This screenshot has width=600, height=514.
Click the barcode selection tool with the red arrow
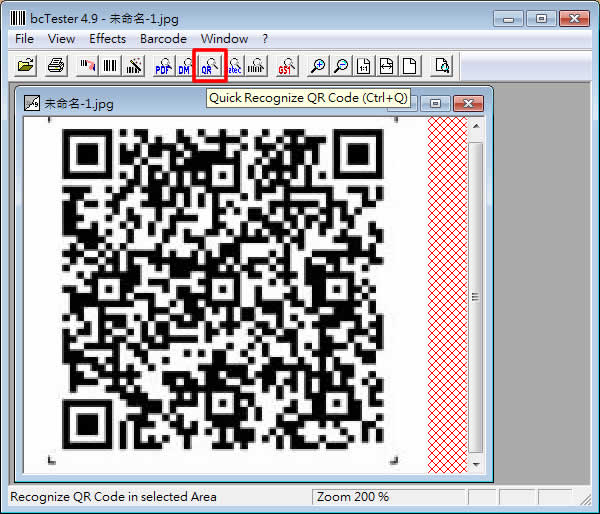coord(87,66)
